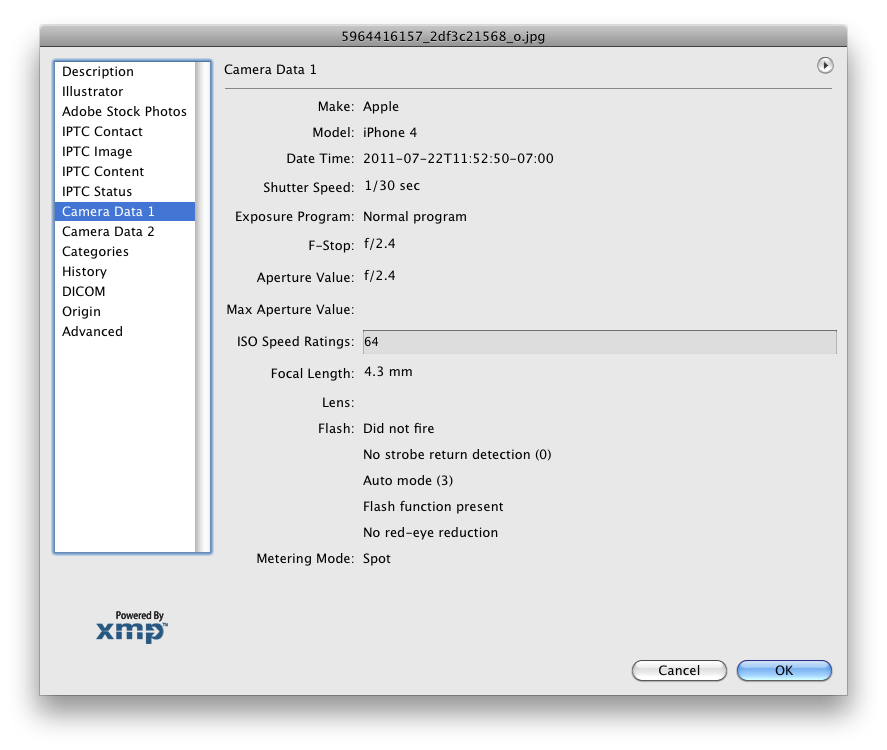
Task: Click the "Shutter Speed:" label
Action: 309,187
